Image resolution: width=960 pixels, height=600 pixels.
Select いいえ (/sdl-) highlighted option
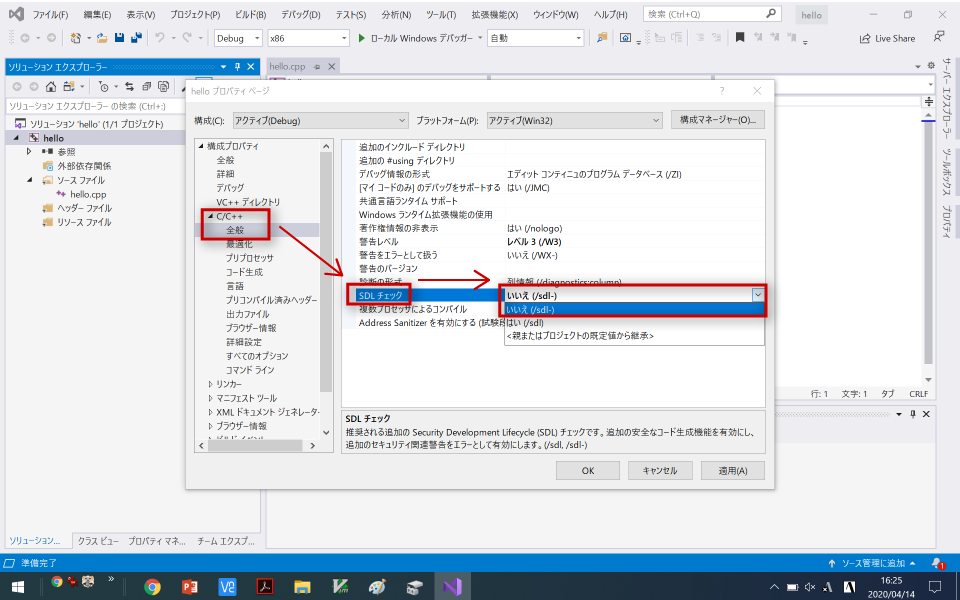[635, 310]
